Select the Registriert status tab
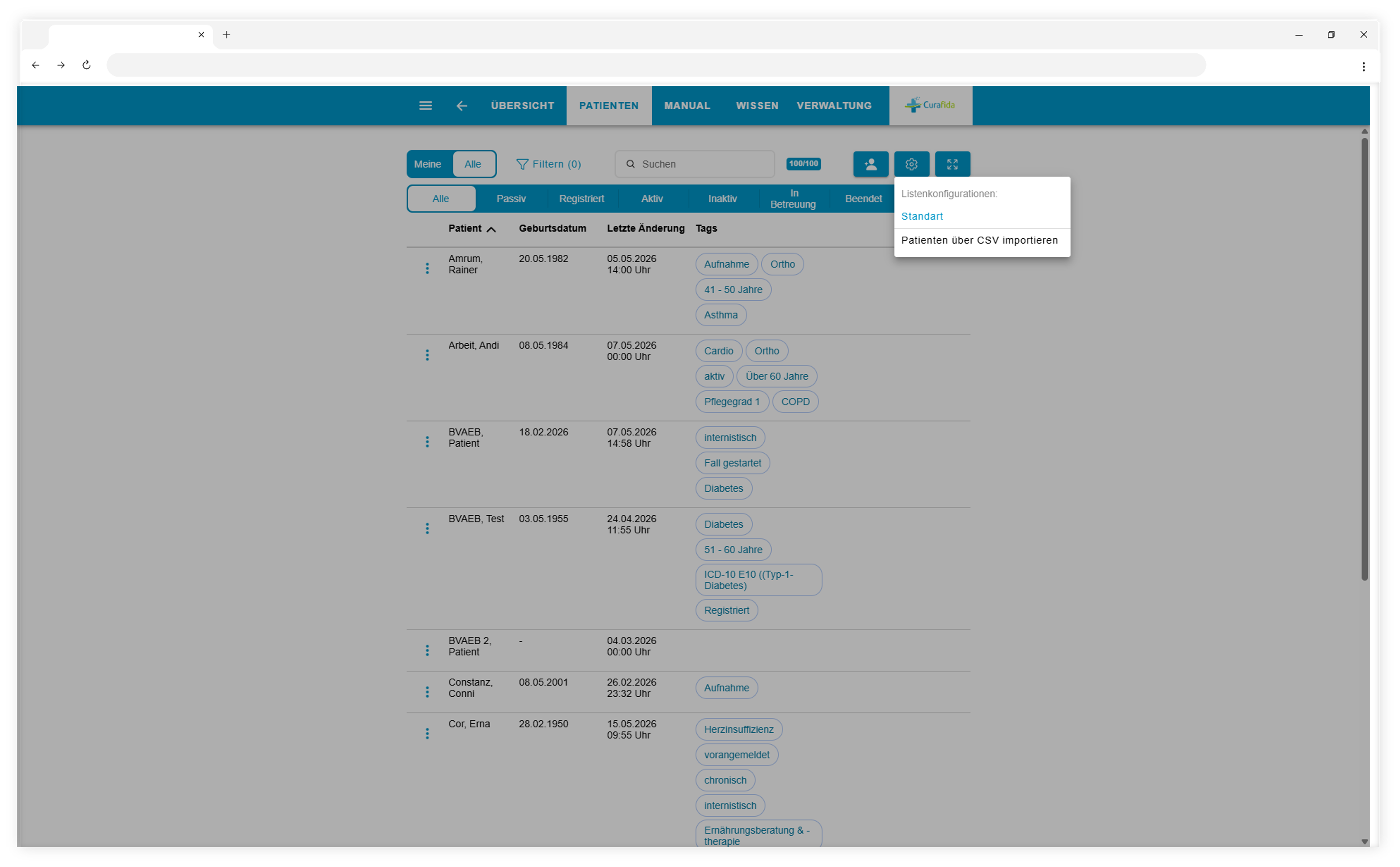Screen dimensions: 1400x867 click(581, 198)
